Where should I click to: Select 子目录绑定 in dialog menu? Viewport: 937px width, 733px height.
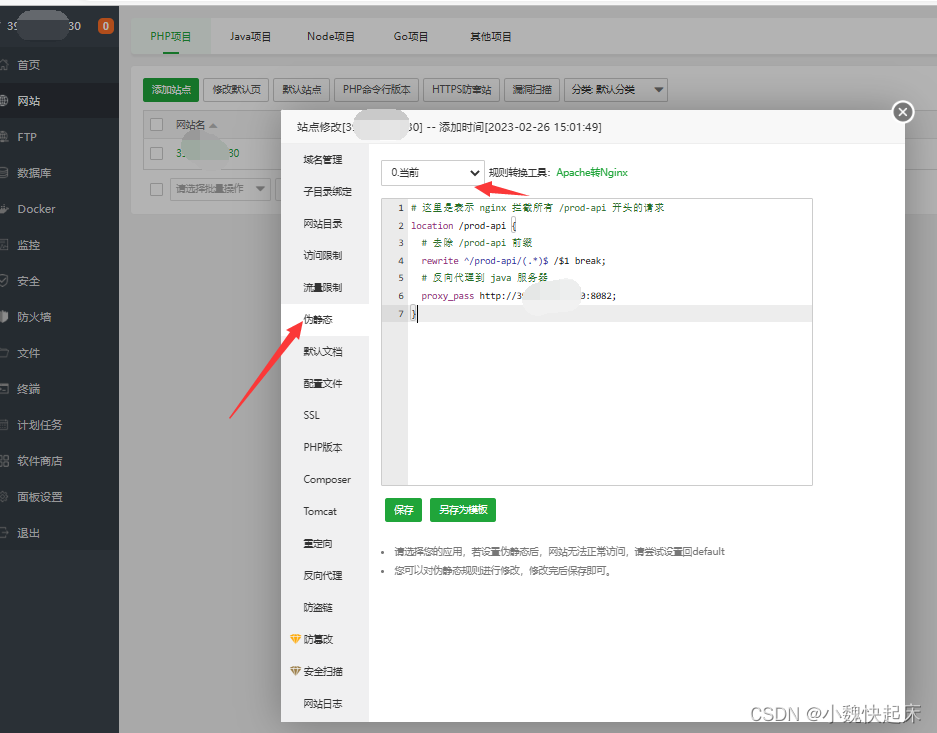click(x=327, y=191)
